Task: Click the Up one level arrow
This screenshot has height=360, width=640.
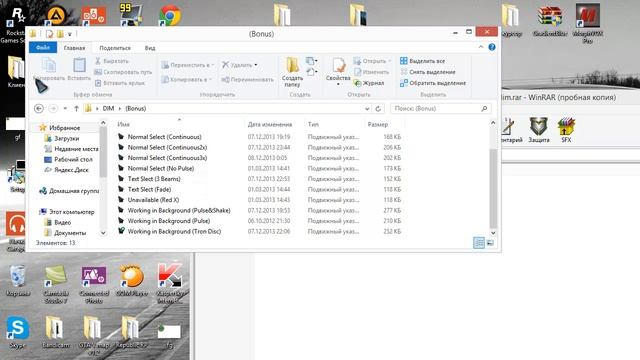Action: tap(76, 108)
